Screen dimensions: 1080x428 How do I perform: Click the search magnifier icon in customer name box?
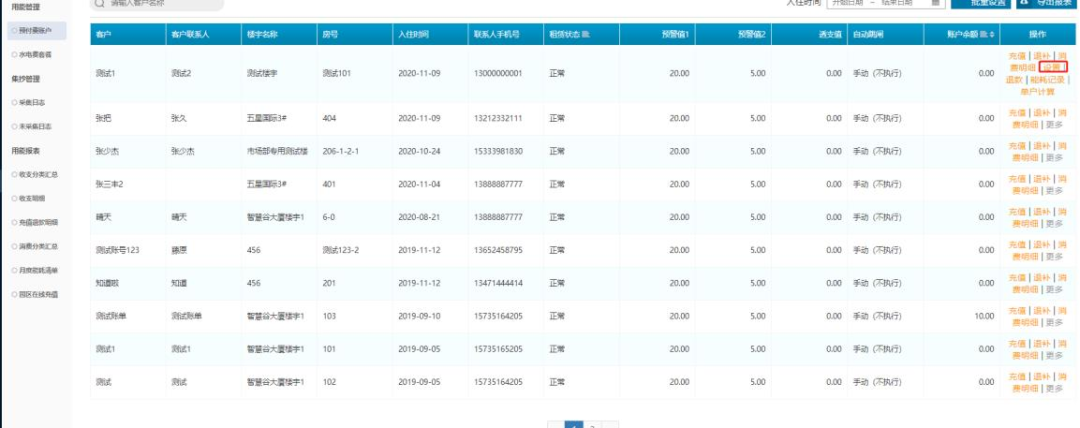click(99, 3)
